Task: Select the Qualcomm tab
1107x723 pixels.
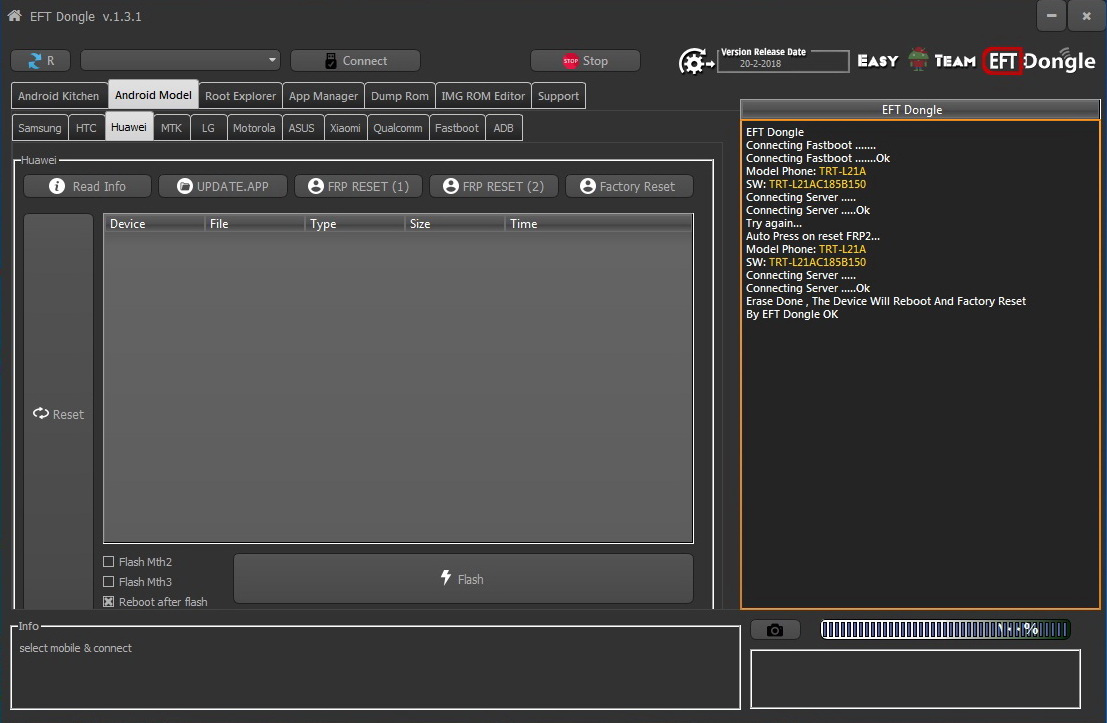Action: click(397, 128)
